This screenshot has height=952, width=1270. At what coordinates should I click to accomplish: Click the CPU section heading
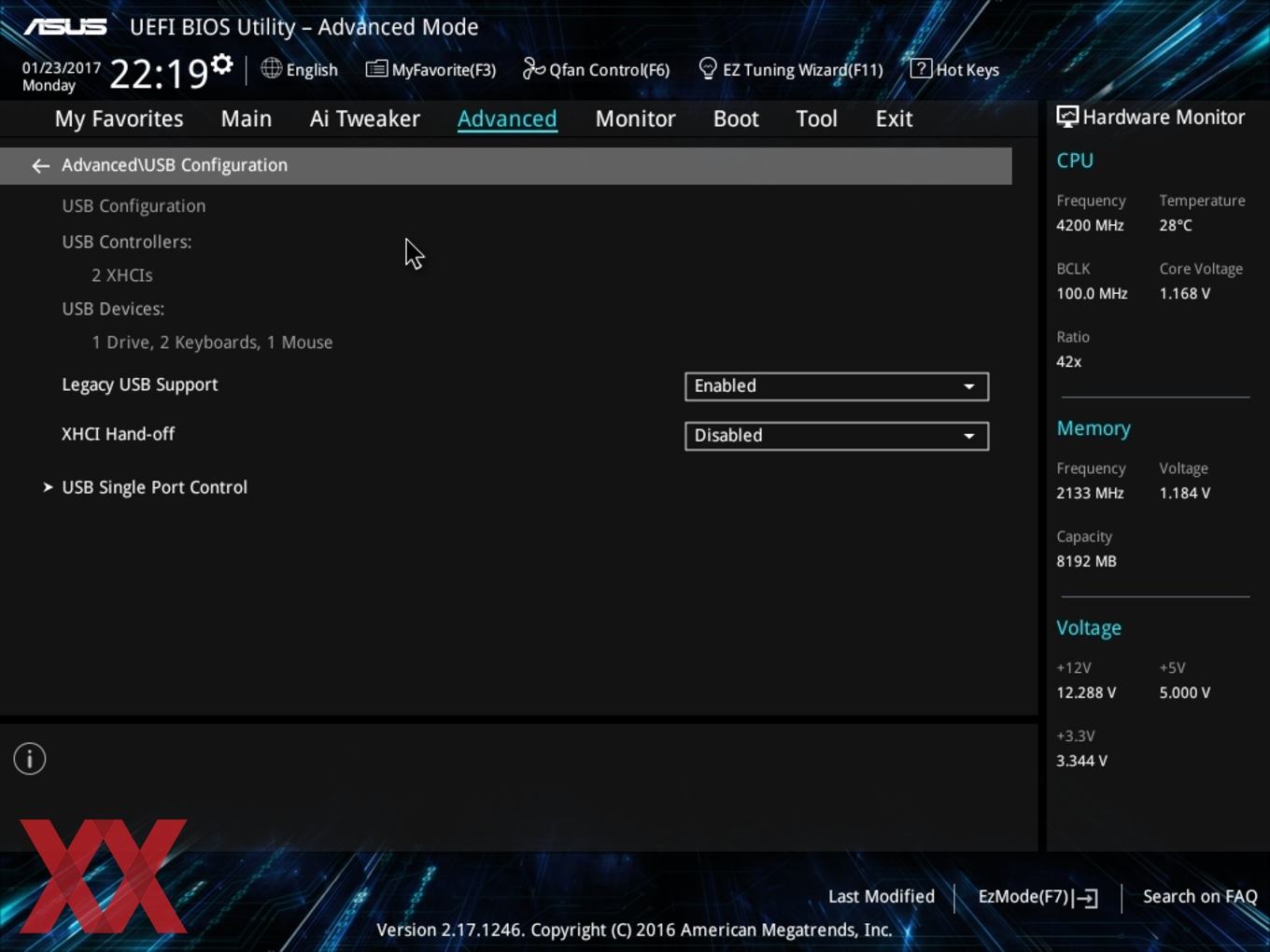tap(1075, 161)
